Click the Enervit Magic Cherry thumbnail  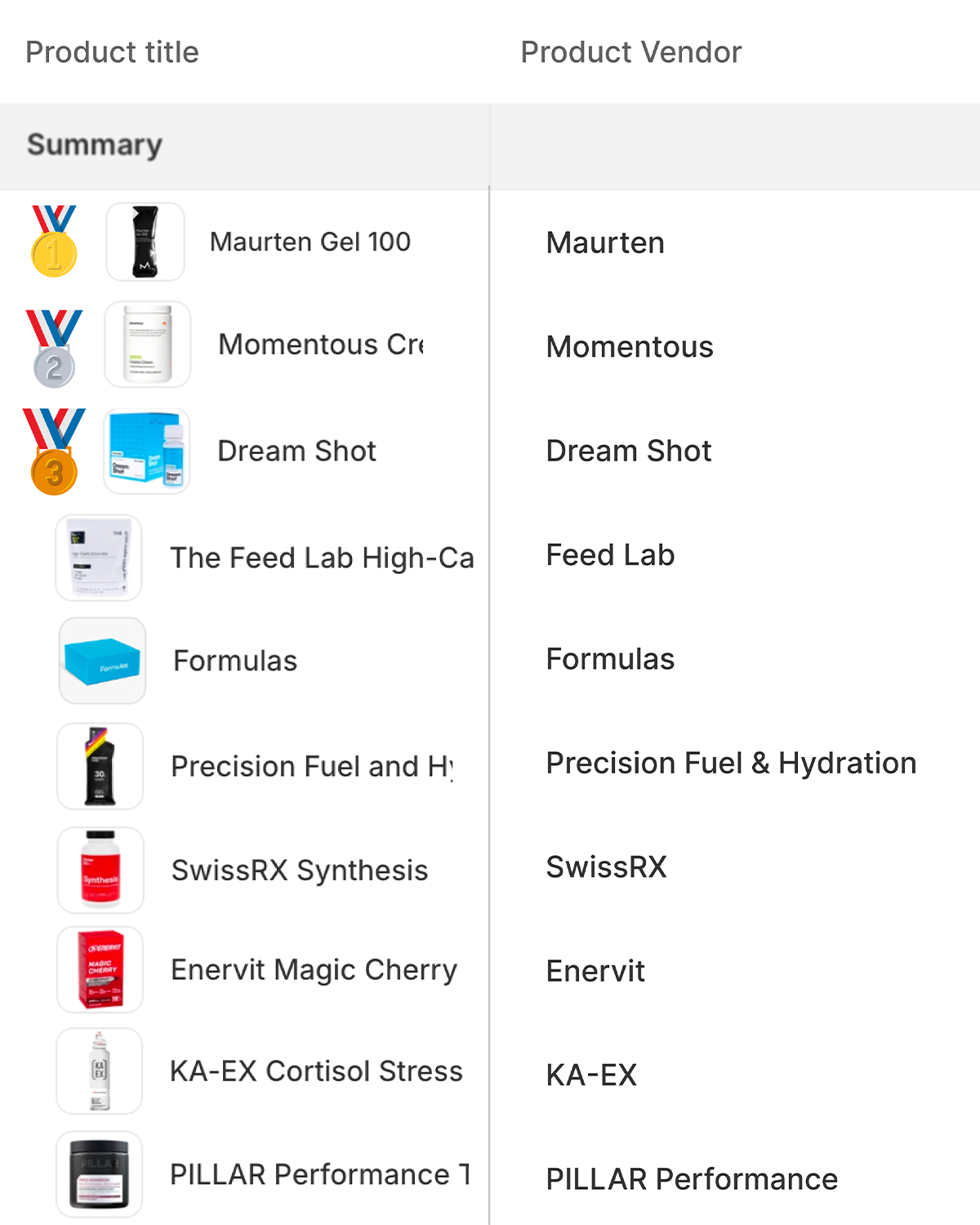pos(100,969)
